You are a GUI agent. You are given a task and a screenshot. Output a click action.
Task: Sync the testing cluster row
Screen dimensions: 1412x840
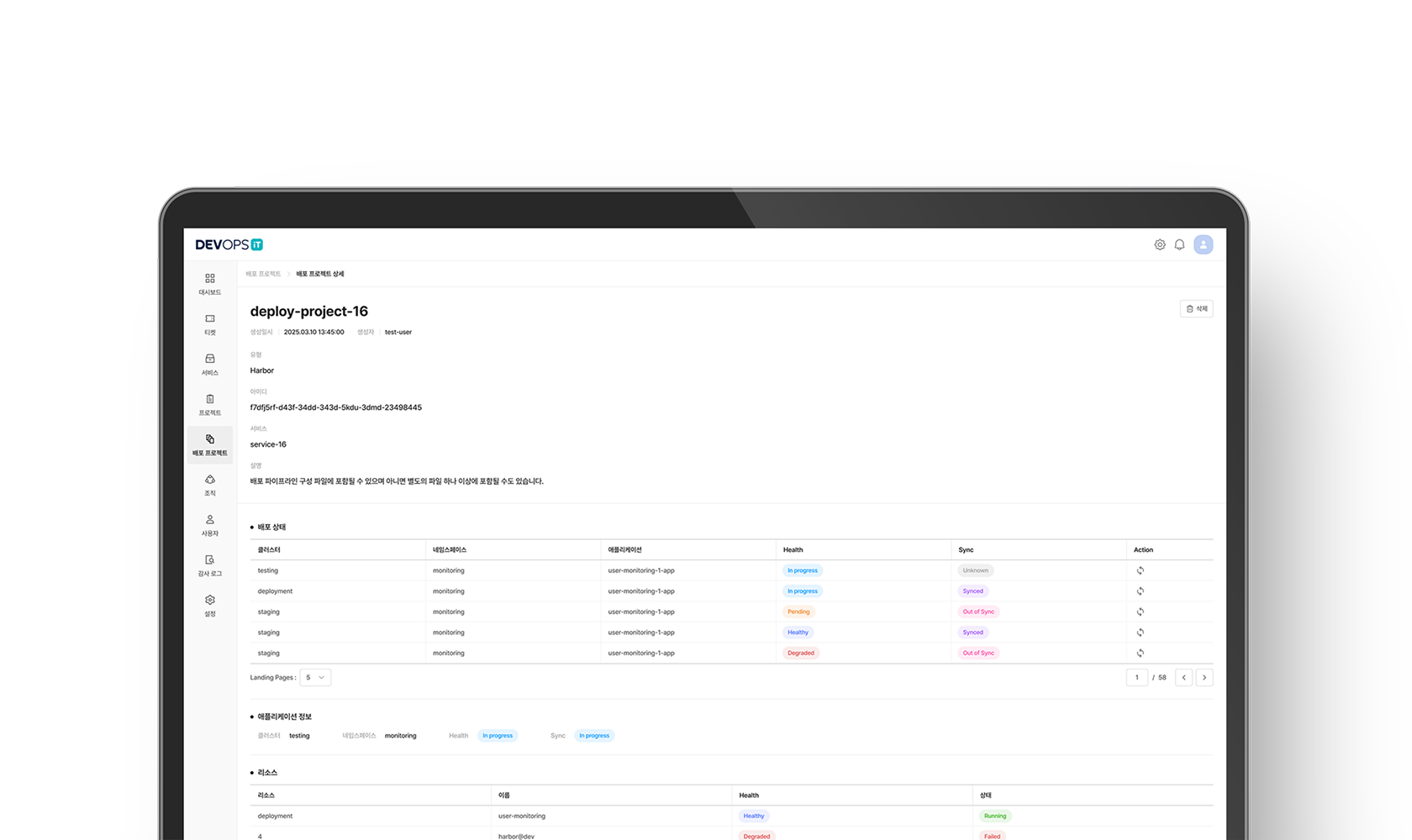coord(1140,570)
